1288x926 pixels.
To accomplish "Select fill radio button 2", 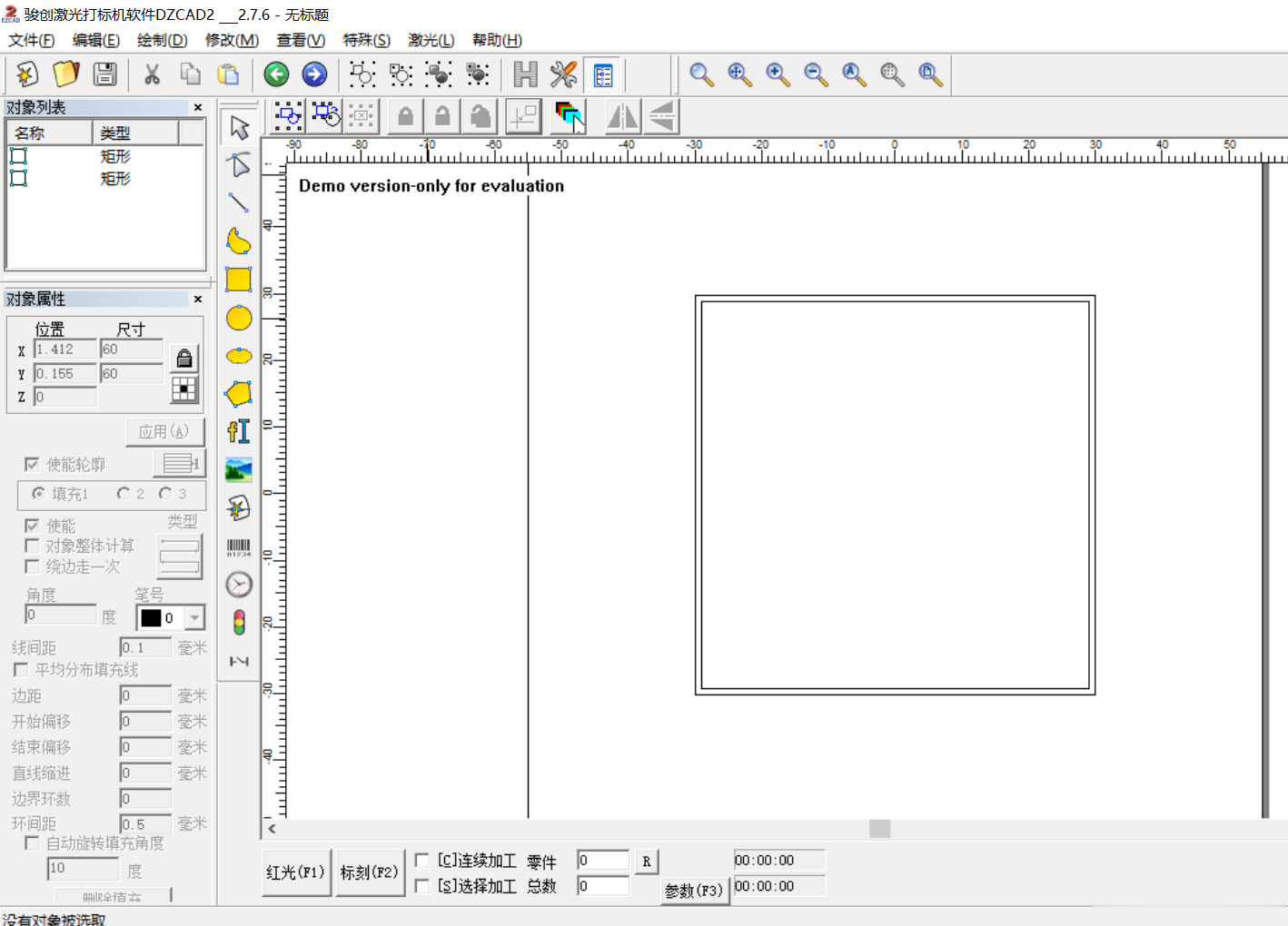I will (x=124, y=494).
